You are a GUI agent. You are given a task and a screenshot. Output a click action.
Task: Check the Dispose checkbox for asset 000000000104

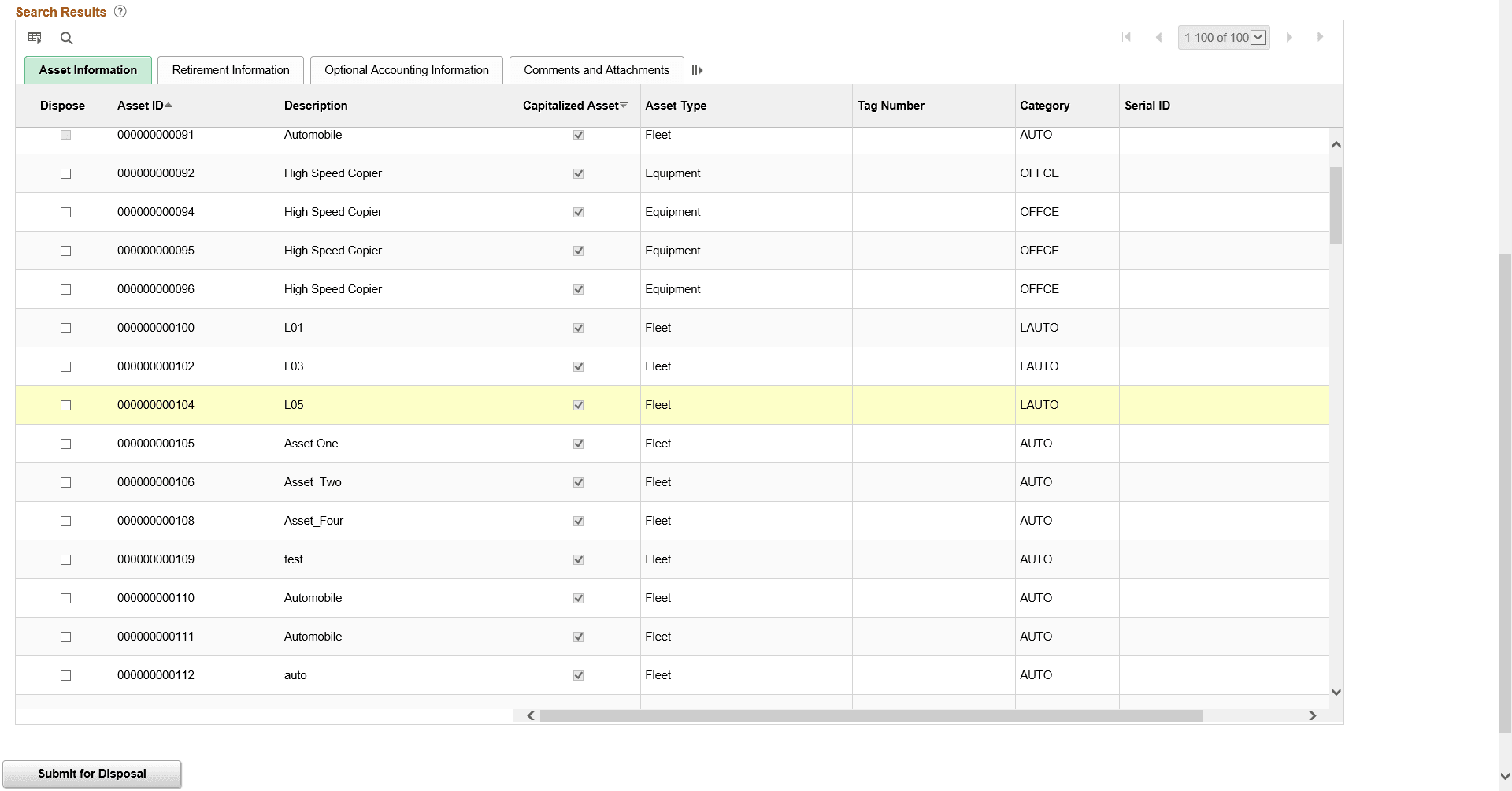[65, 405]
